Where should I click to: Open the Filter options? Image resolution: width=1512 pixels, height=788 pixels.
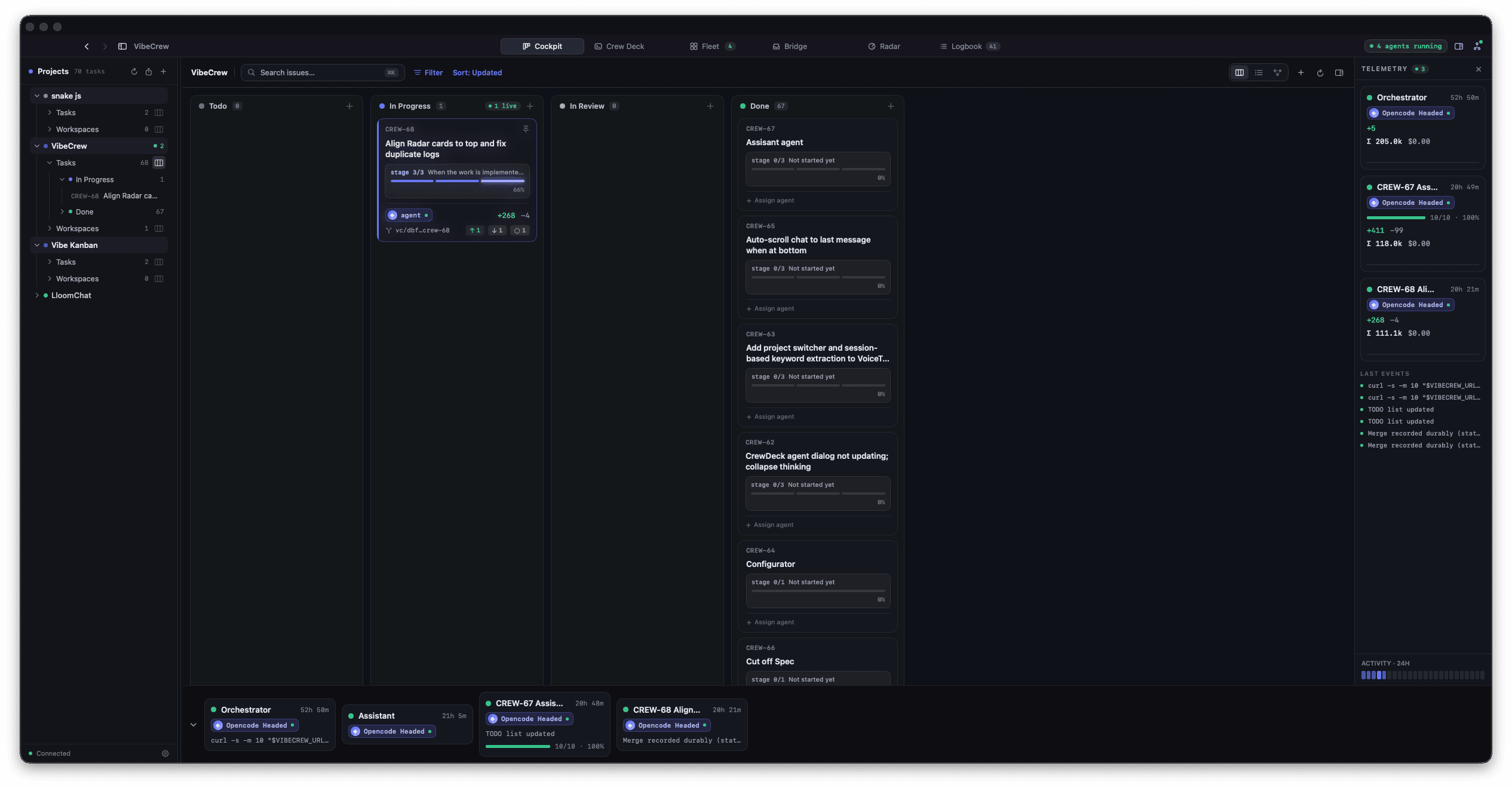[x=428, y=72]
